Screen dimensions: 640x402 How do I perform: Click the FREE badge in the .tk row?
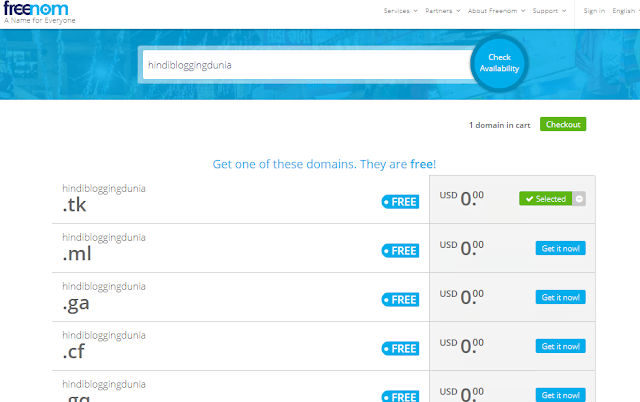point(400,202)
